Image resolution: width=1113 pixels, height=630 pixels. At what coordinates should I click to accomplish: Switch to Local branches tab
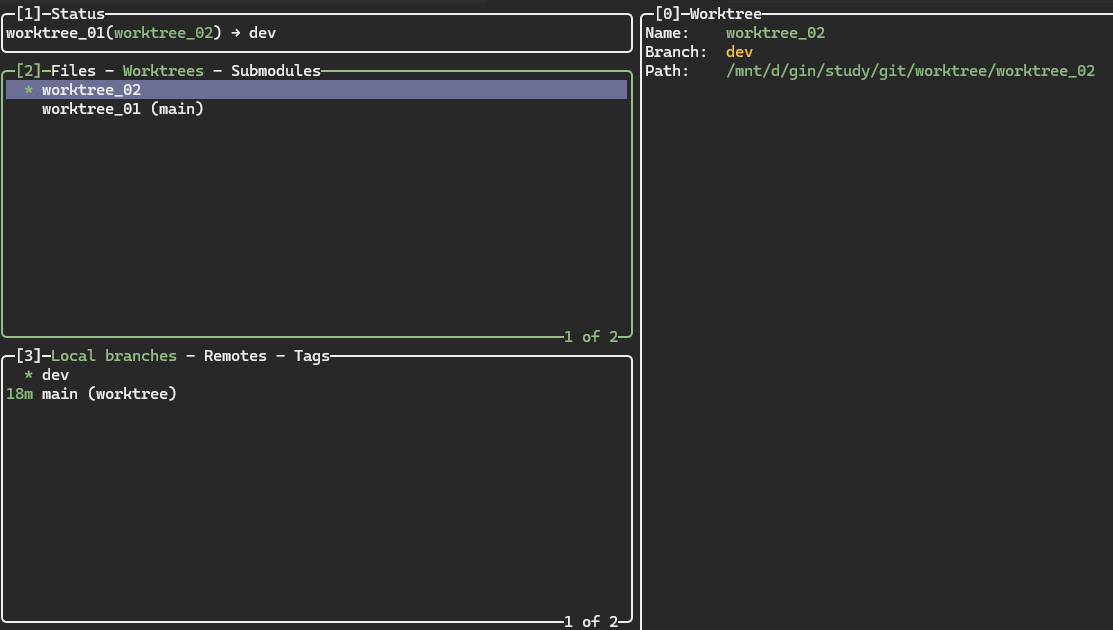pos(114,356)
